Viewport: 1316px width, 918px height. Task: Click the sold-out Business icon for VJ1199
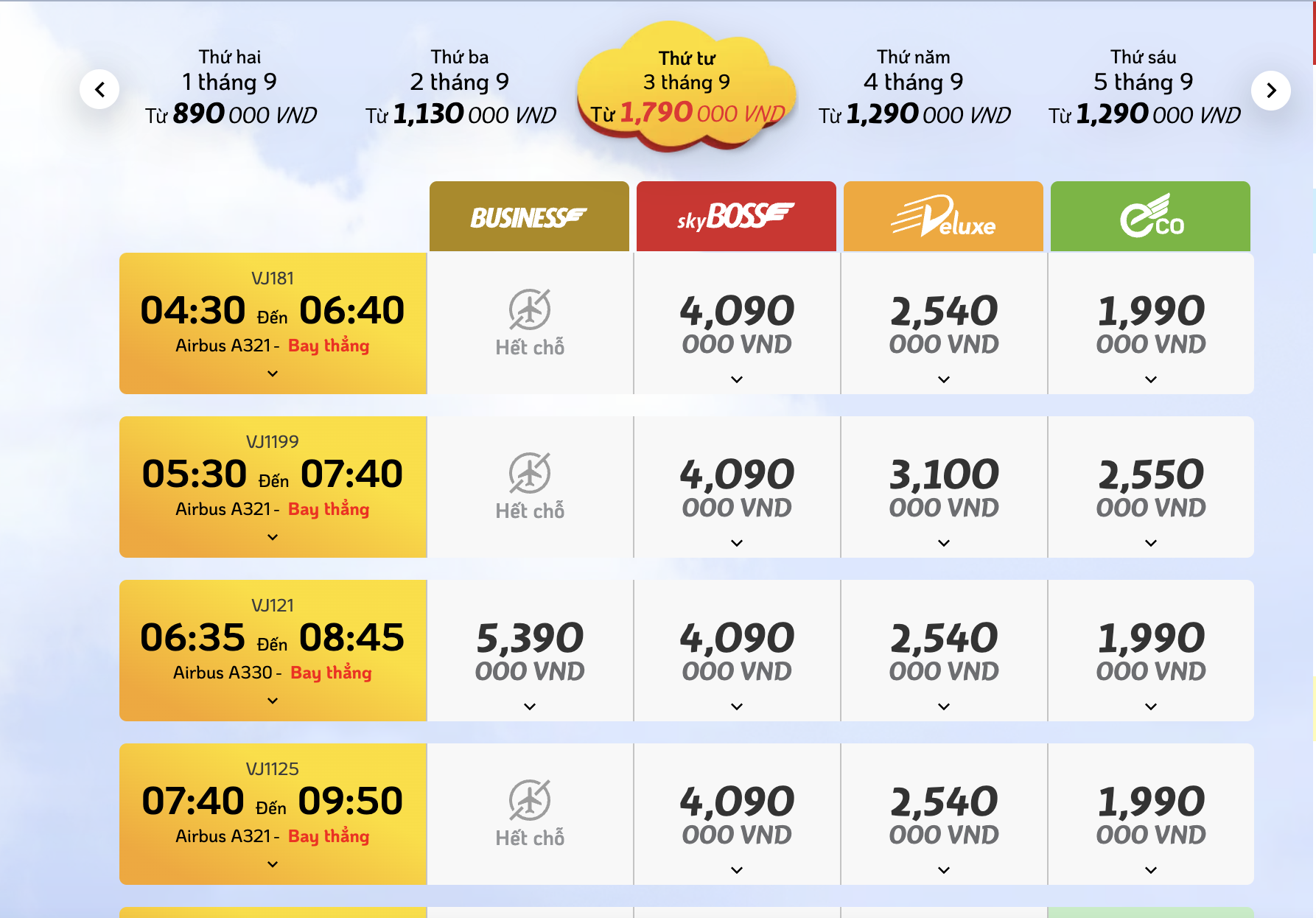click(529, 474)
